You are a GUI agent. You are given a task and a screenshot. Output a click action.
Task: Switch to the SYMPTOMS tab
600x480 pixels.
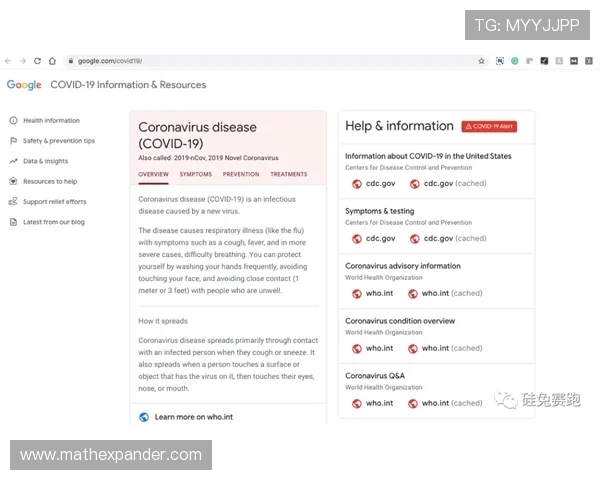click(196, 174)
